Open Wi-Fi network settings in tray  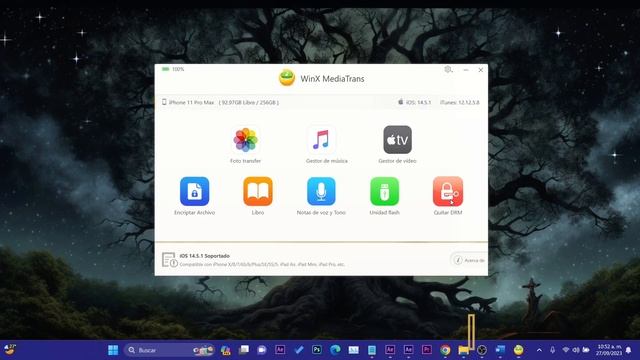pos(566,350)
